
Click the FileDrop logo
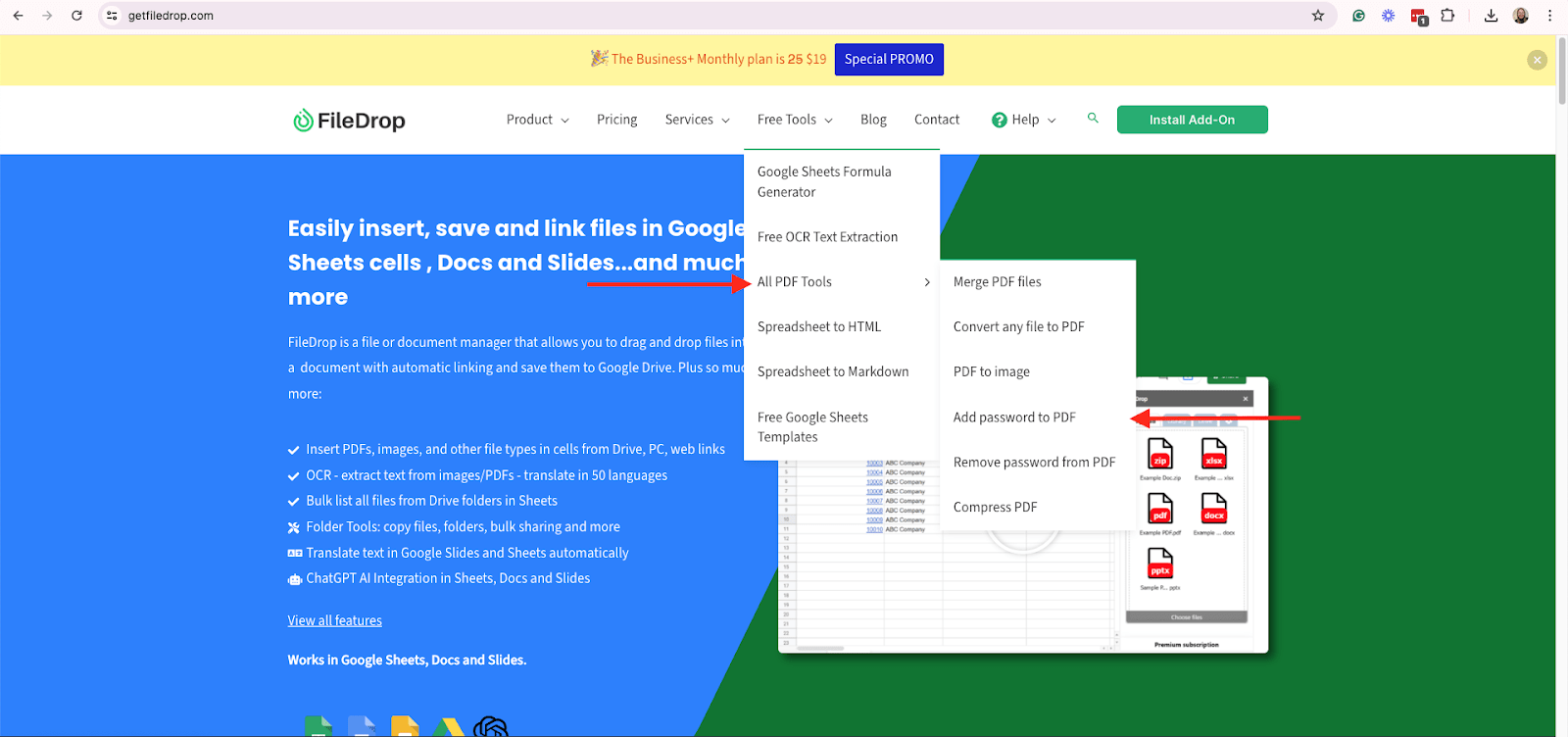[349, 121]
